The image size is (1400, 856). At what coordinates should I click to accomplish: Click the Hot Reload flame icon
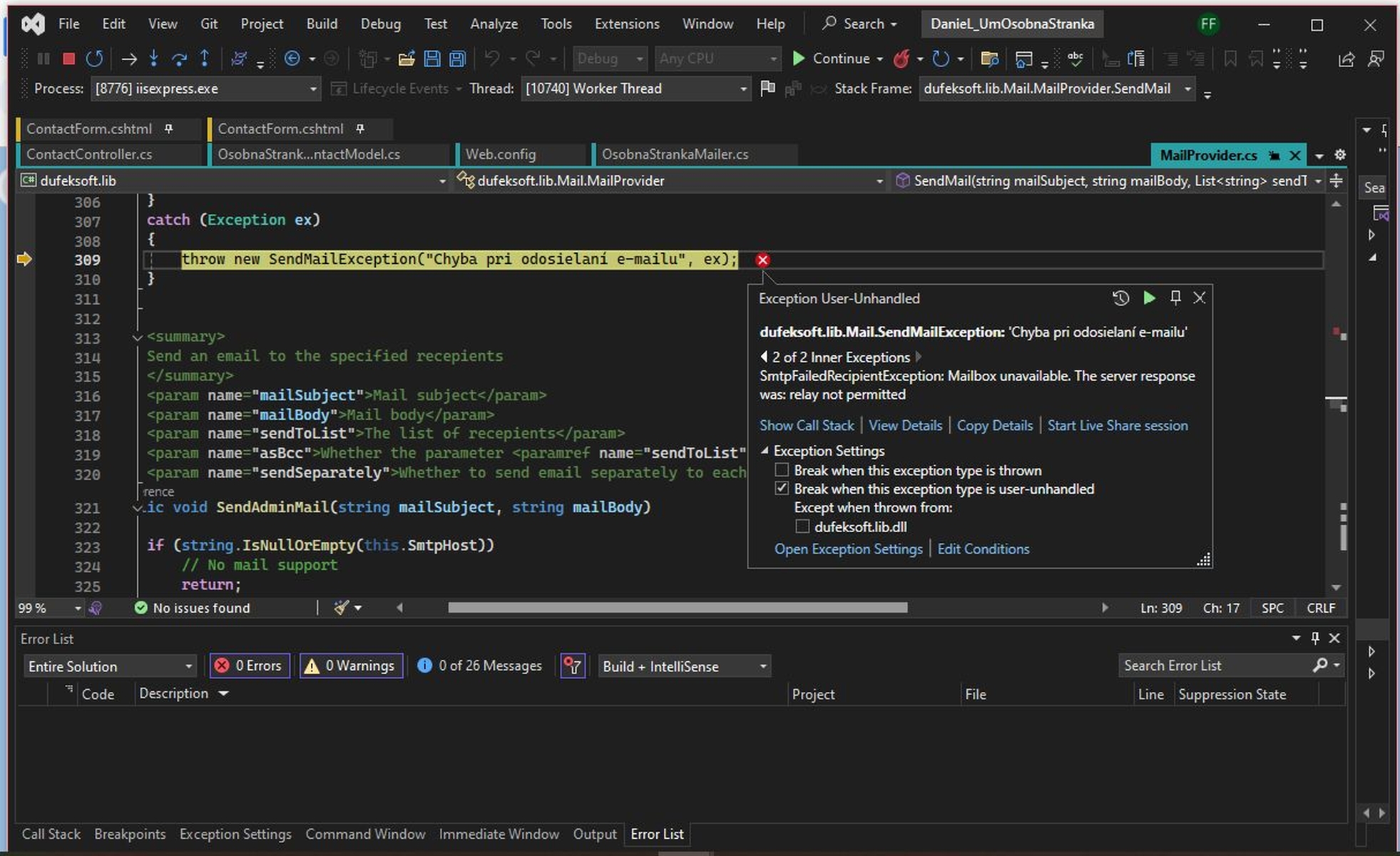pos(901,58)
